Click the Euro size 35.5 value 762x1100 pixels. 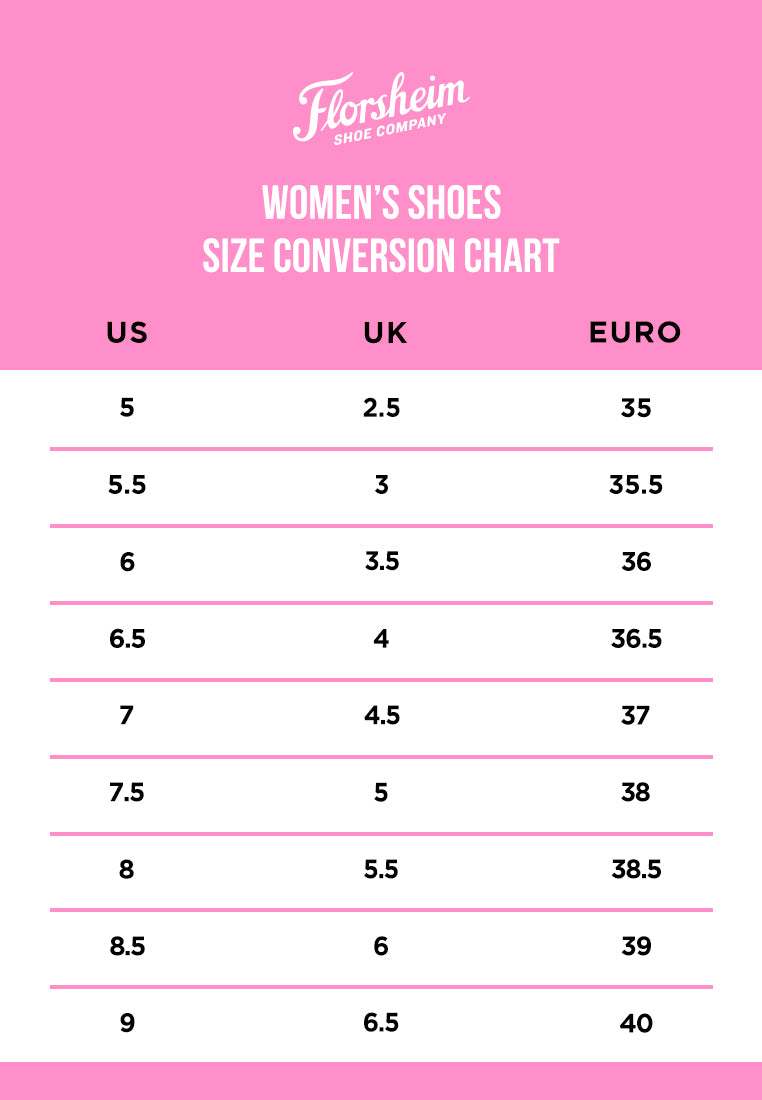point(636,485)
